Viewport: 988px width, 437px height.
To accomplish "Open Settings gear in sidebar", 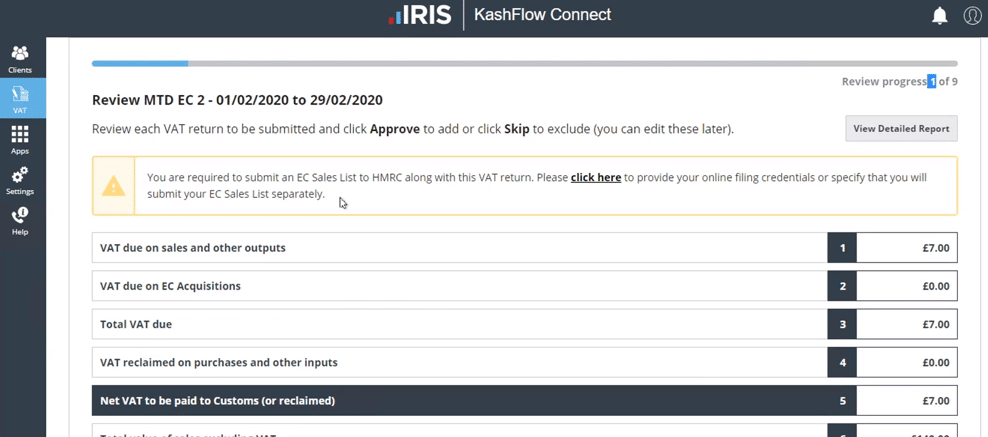I will [x=20, y=180].
